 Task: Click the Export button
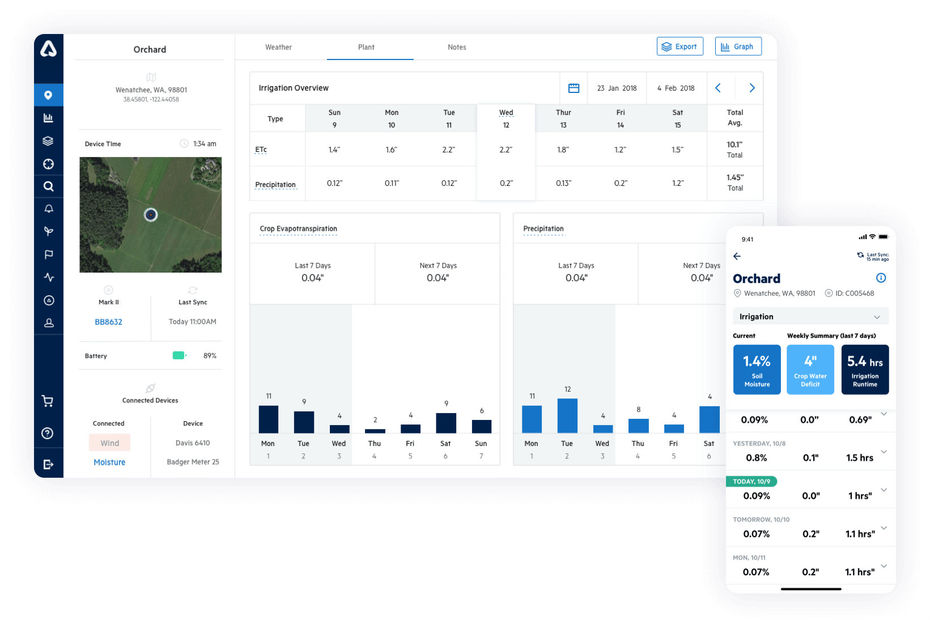tap(680, 46)
